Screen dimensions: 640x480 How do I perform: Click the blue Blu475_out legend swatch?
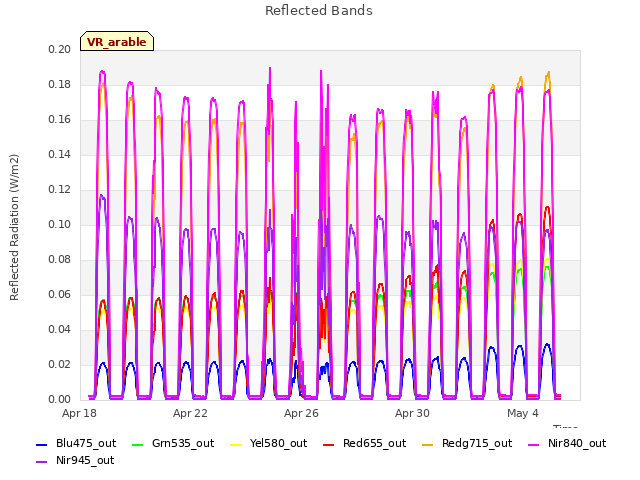coord(42,444)
